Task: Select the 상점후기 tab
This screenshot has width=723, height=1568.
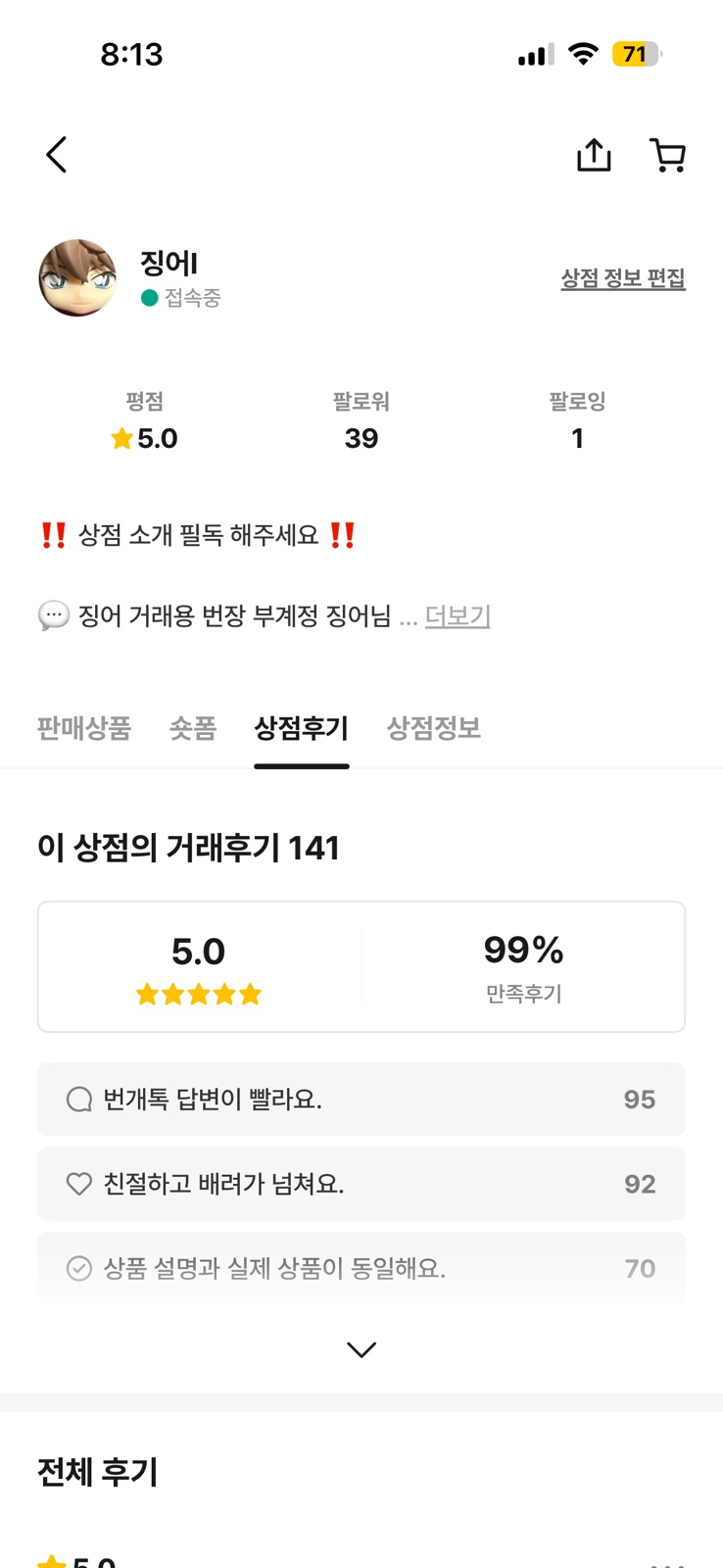Action: (x=302, y=728)
